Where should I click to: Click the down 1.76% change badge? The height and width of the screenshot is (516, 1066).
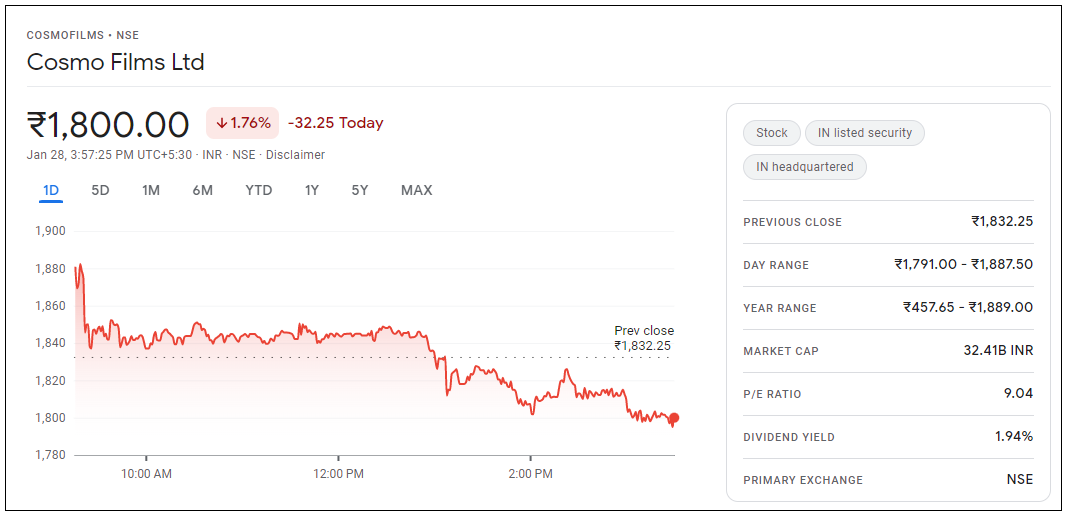[243, 123]
